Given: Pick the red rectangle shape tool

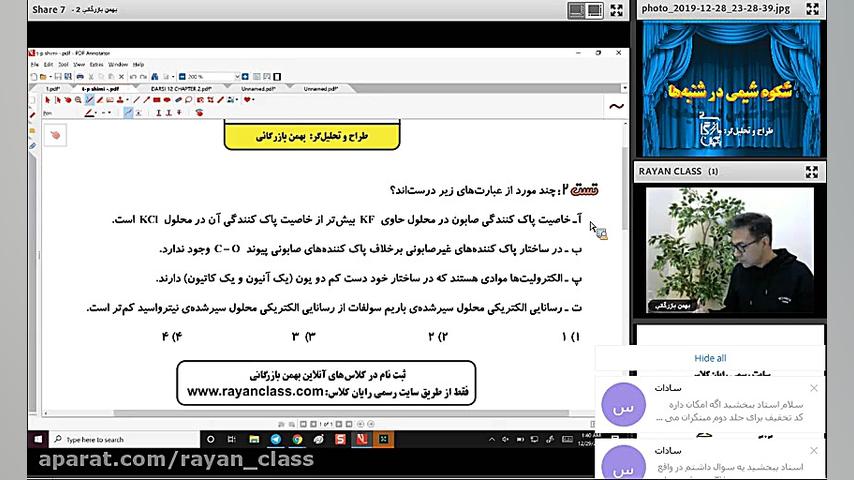Looking at the screenshot, I should tap(156, 100).
